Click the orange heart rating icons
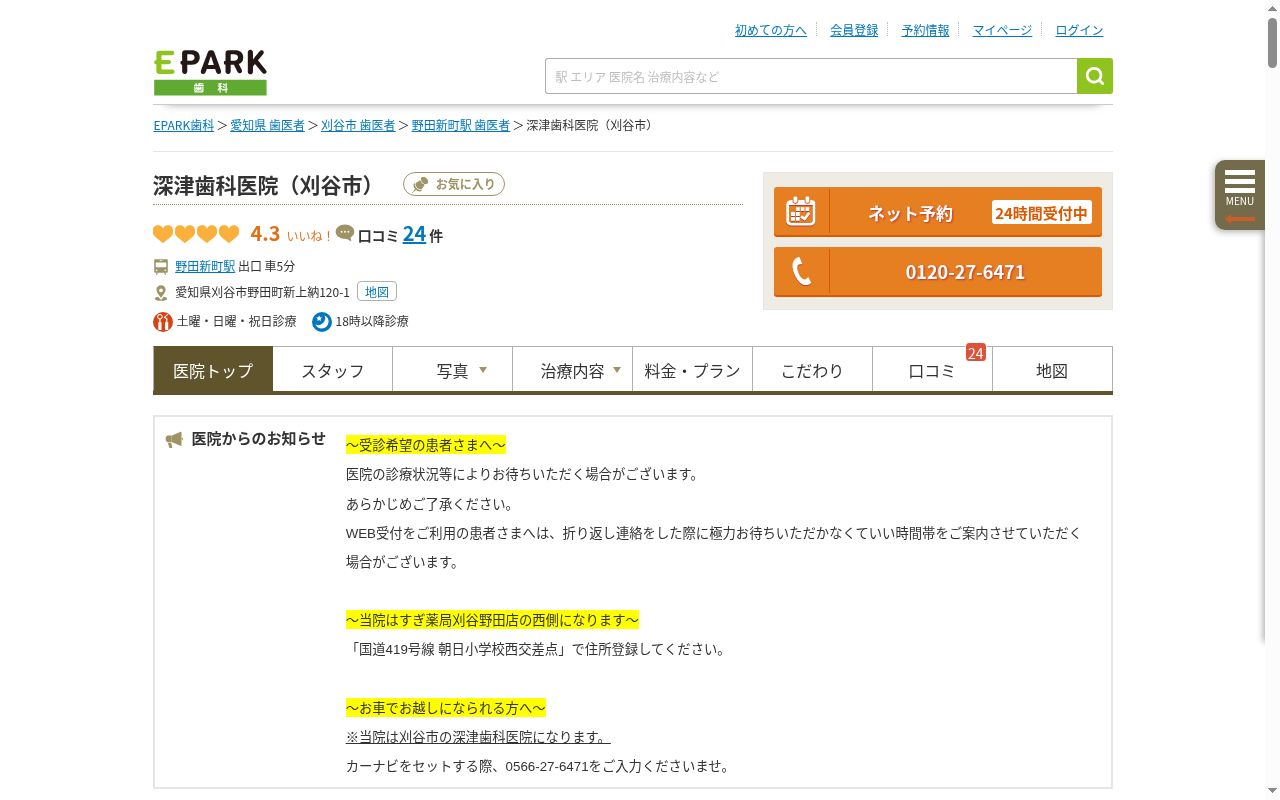This screenshot has height=800, width=1280. coord(196,234)
